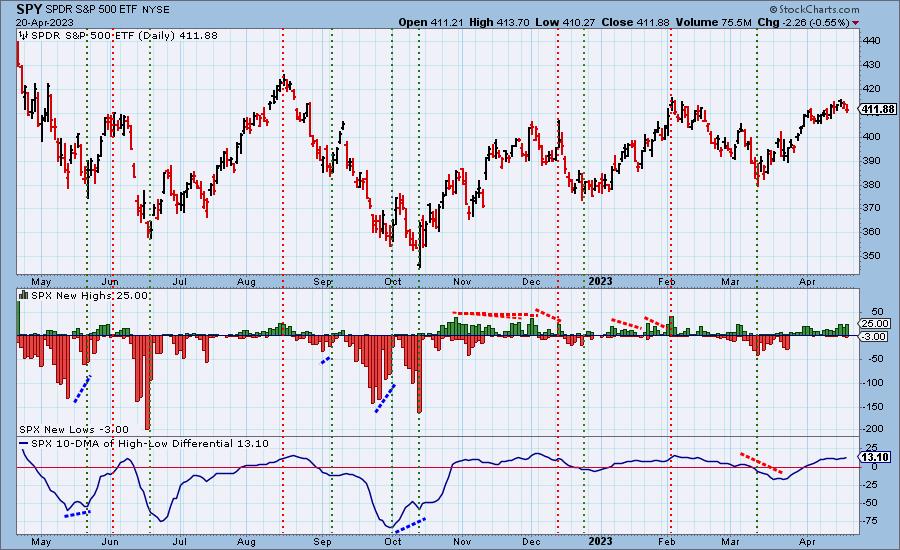Viewport: 900px width, 550px height.
Task: Click the candlestick icon before the price legend
Action: tap(24, 35)
